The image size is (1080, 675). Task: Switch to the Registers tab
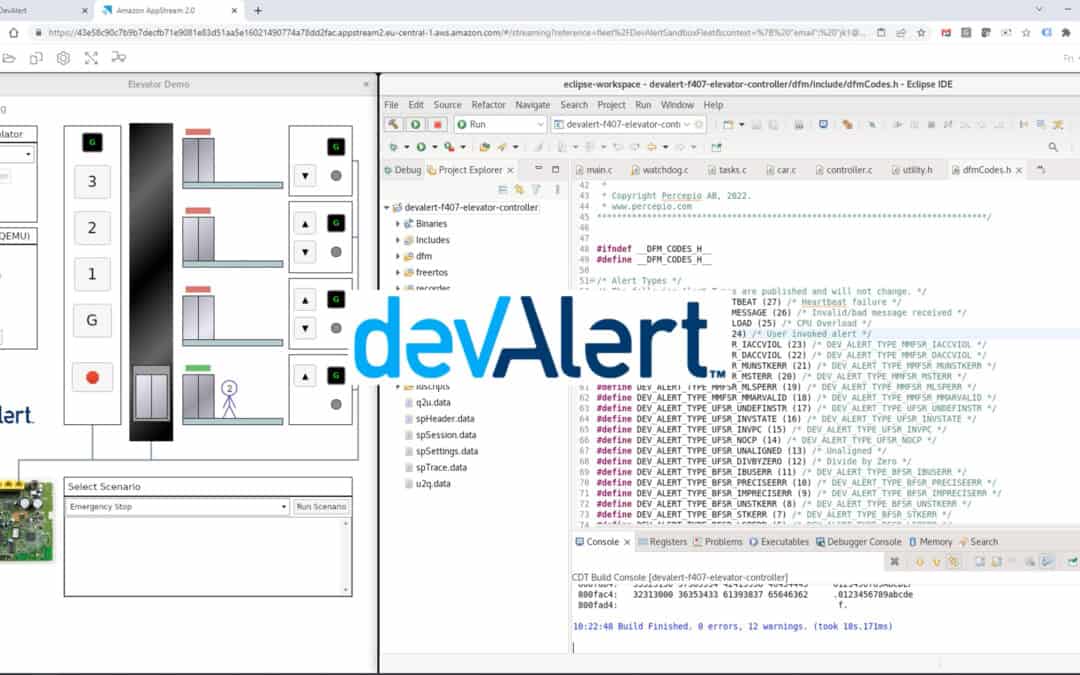click(x=662, y=542)
